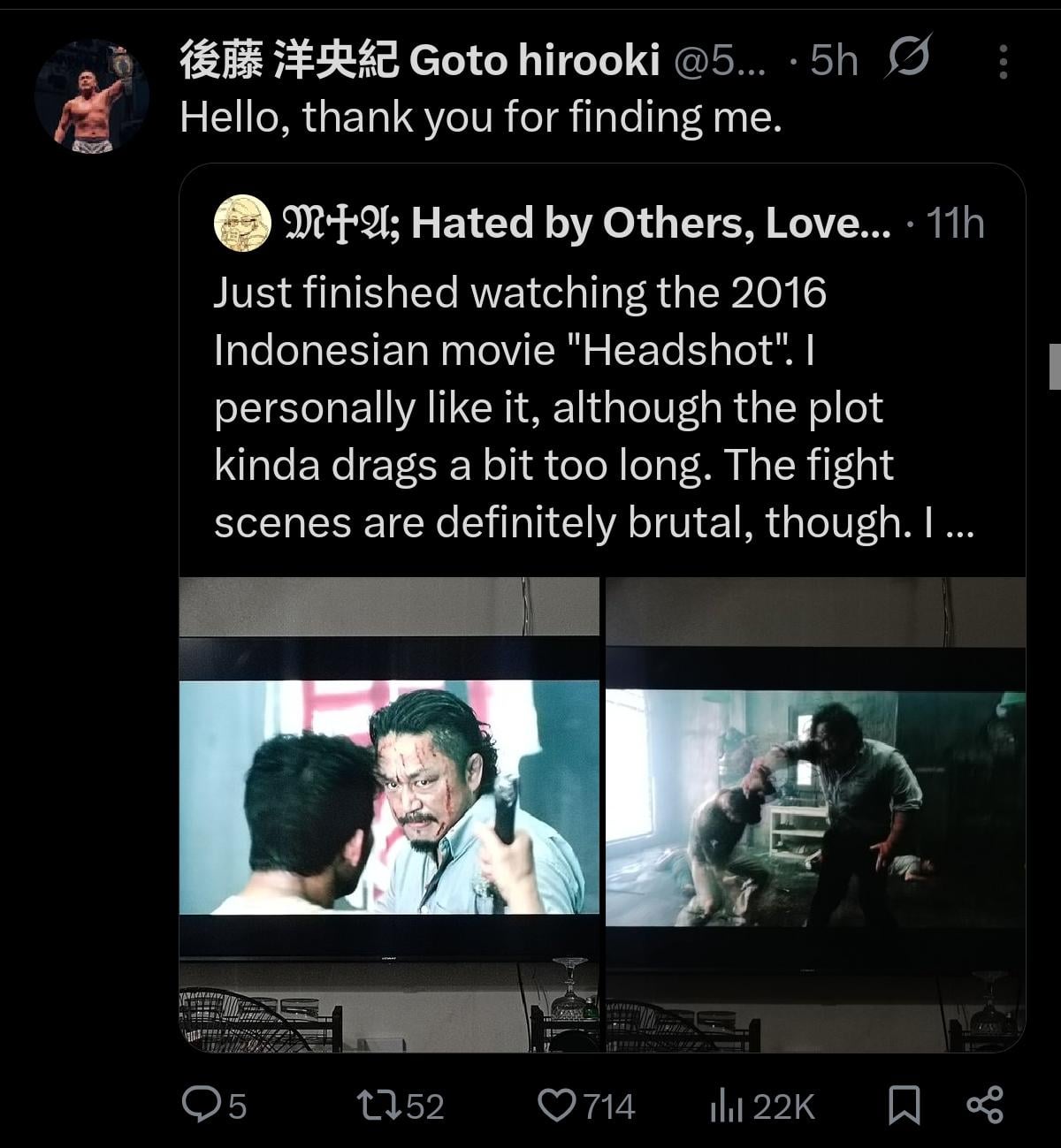View post analytics bar chart icon

pyautogui.click(x=724, y=1105)
